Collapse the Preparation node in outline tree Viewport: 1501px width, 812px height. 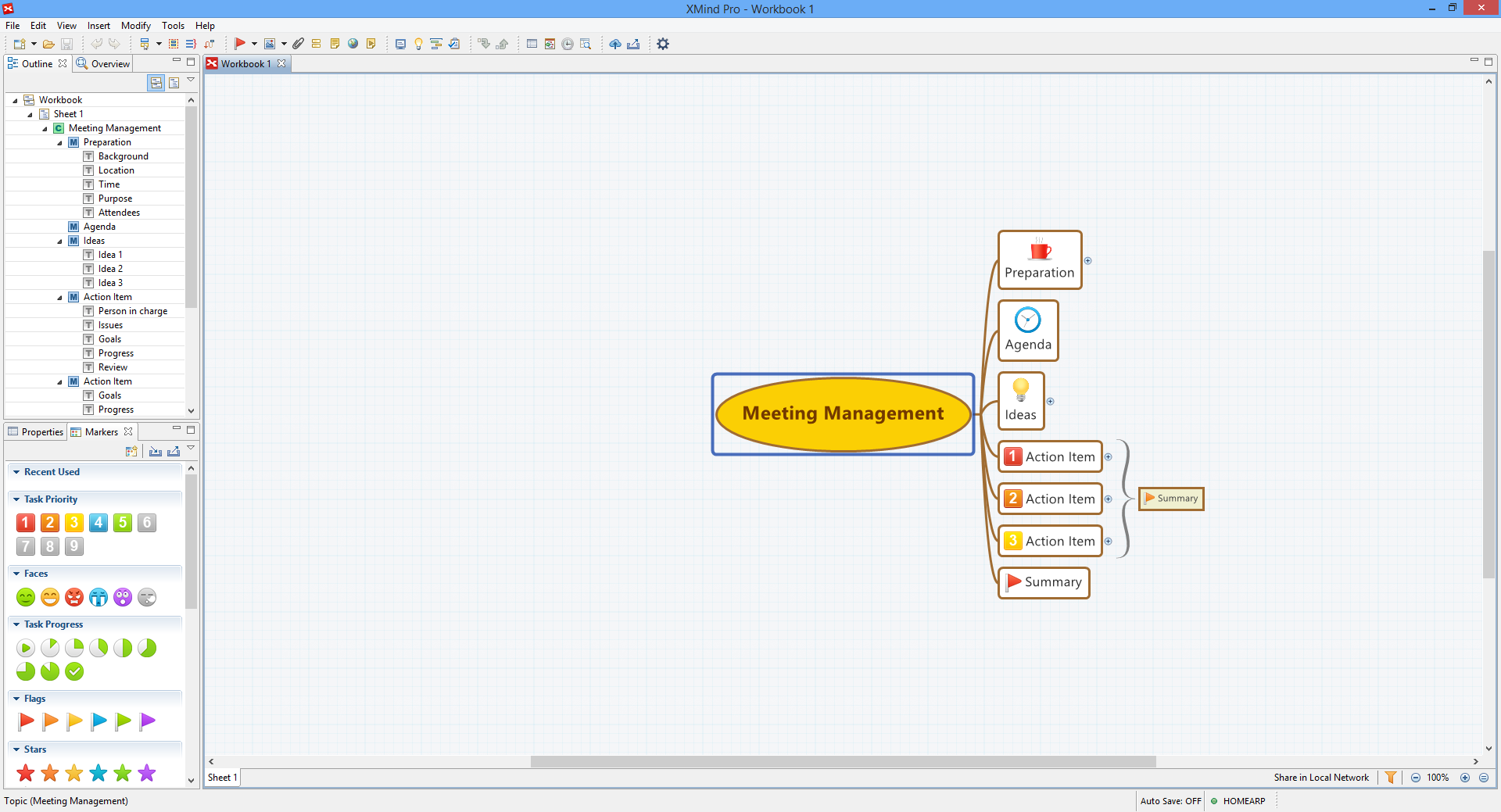[60, 143]
